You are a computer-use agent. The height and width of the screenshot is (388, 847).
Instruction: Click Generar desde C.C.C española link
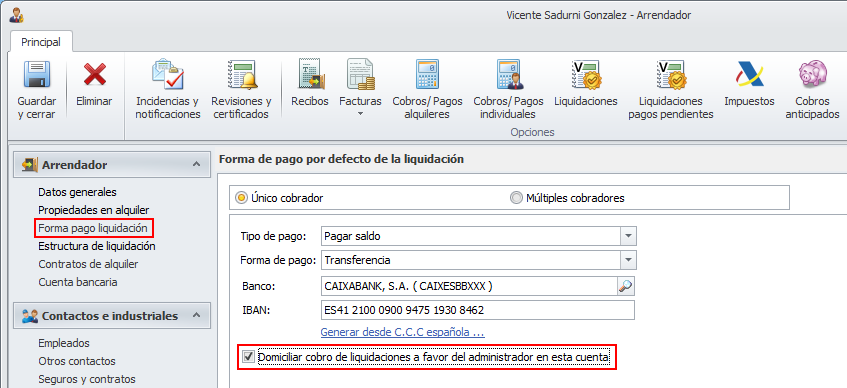tap(402, 332)
